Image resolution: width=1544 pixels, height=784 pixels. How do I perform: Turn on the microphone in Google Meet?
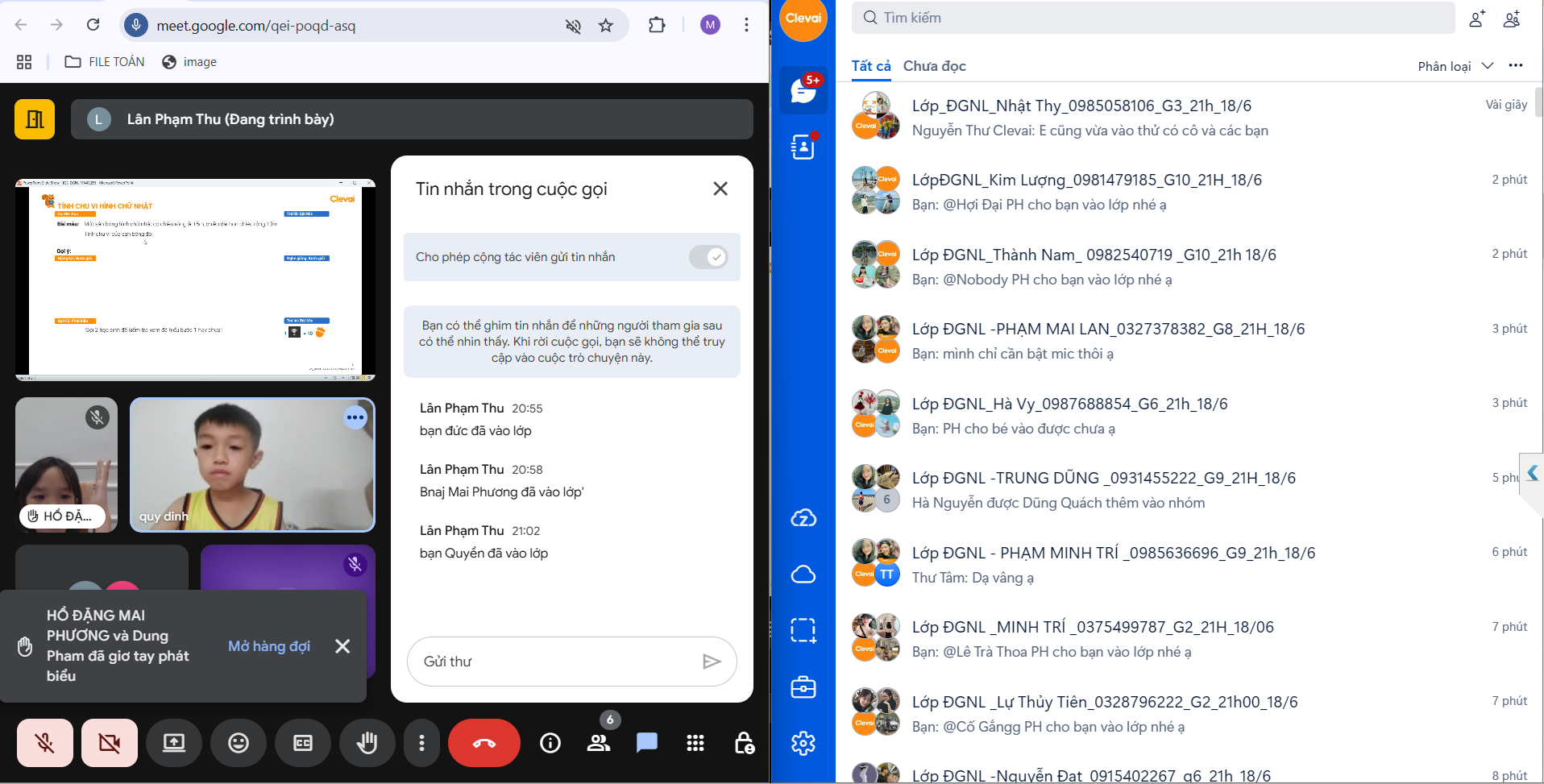coord(45,743)
